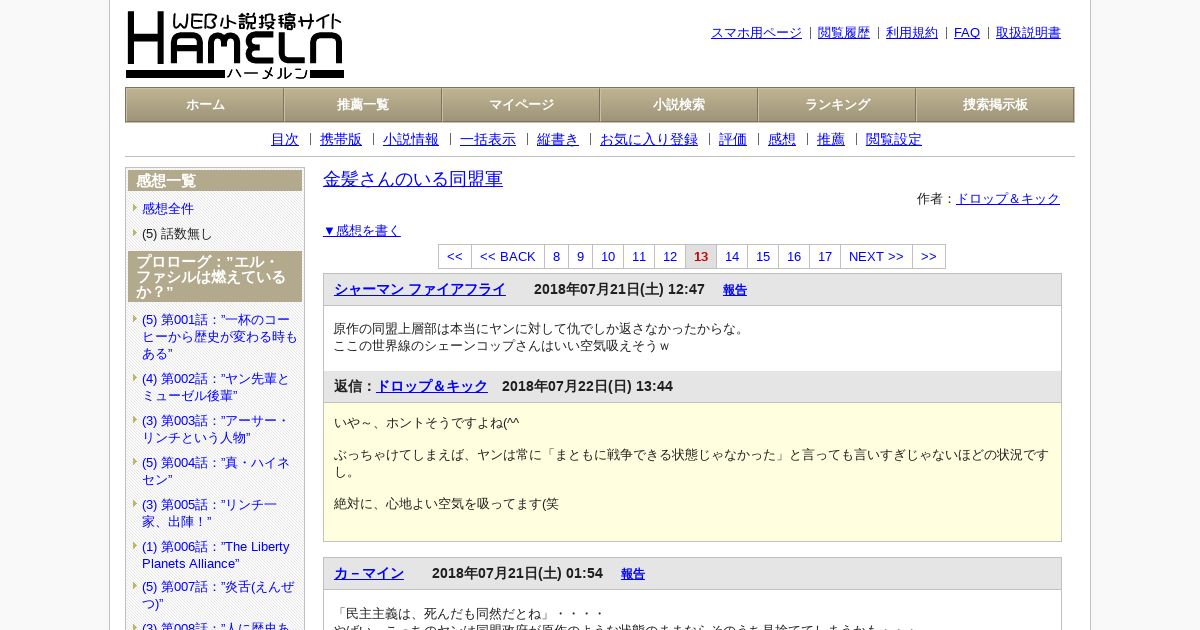Go to page 11
Viewport: 1200px width, 630px height.
click(x=639, y=257)
